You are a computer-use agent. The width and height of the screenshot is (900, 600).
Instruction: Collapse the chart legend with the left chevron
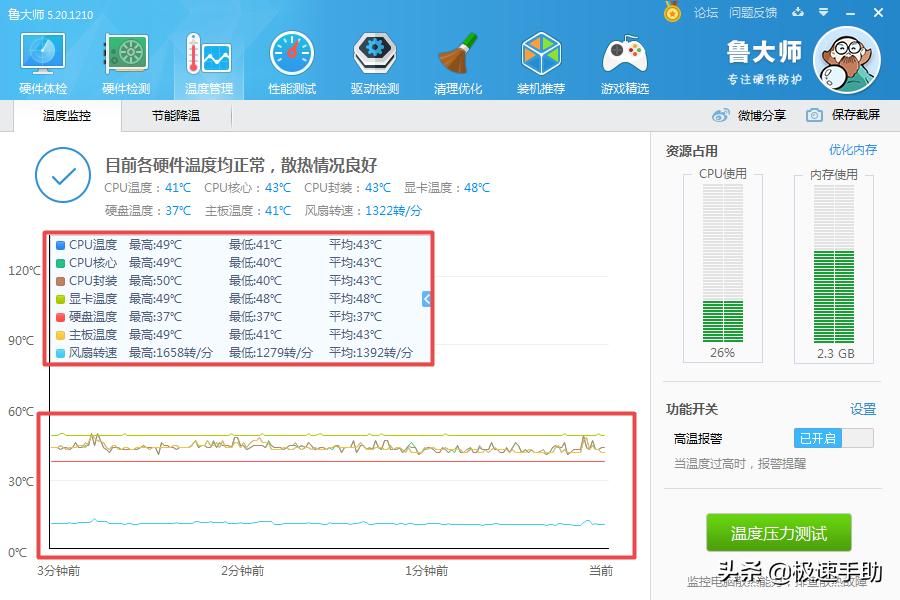tap(426, 297)
